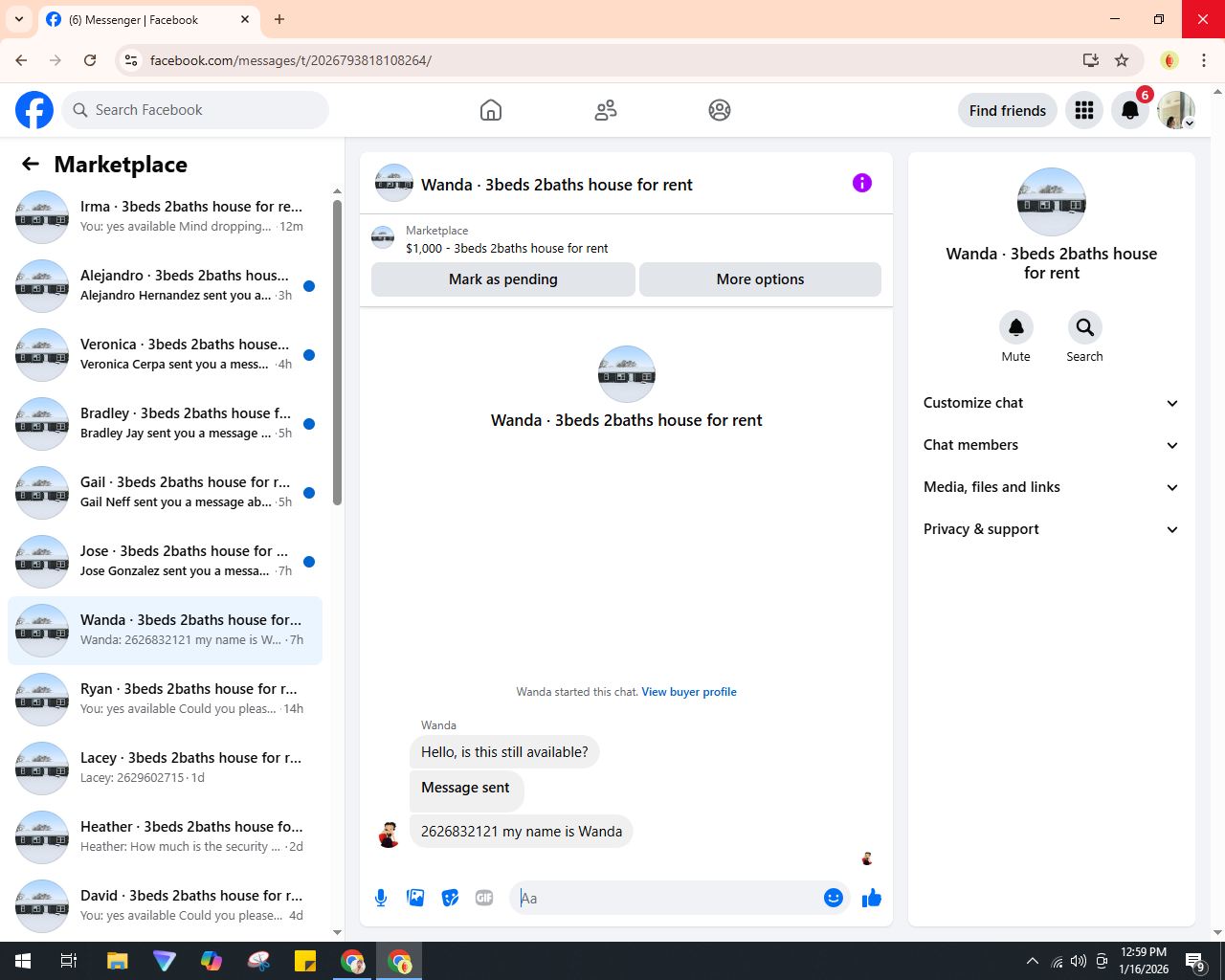Open Wanda's listing photo in right panel
This screenshot has height=980, width=1225.
pyautogui.click(x=1052, y=202)
